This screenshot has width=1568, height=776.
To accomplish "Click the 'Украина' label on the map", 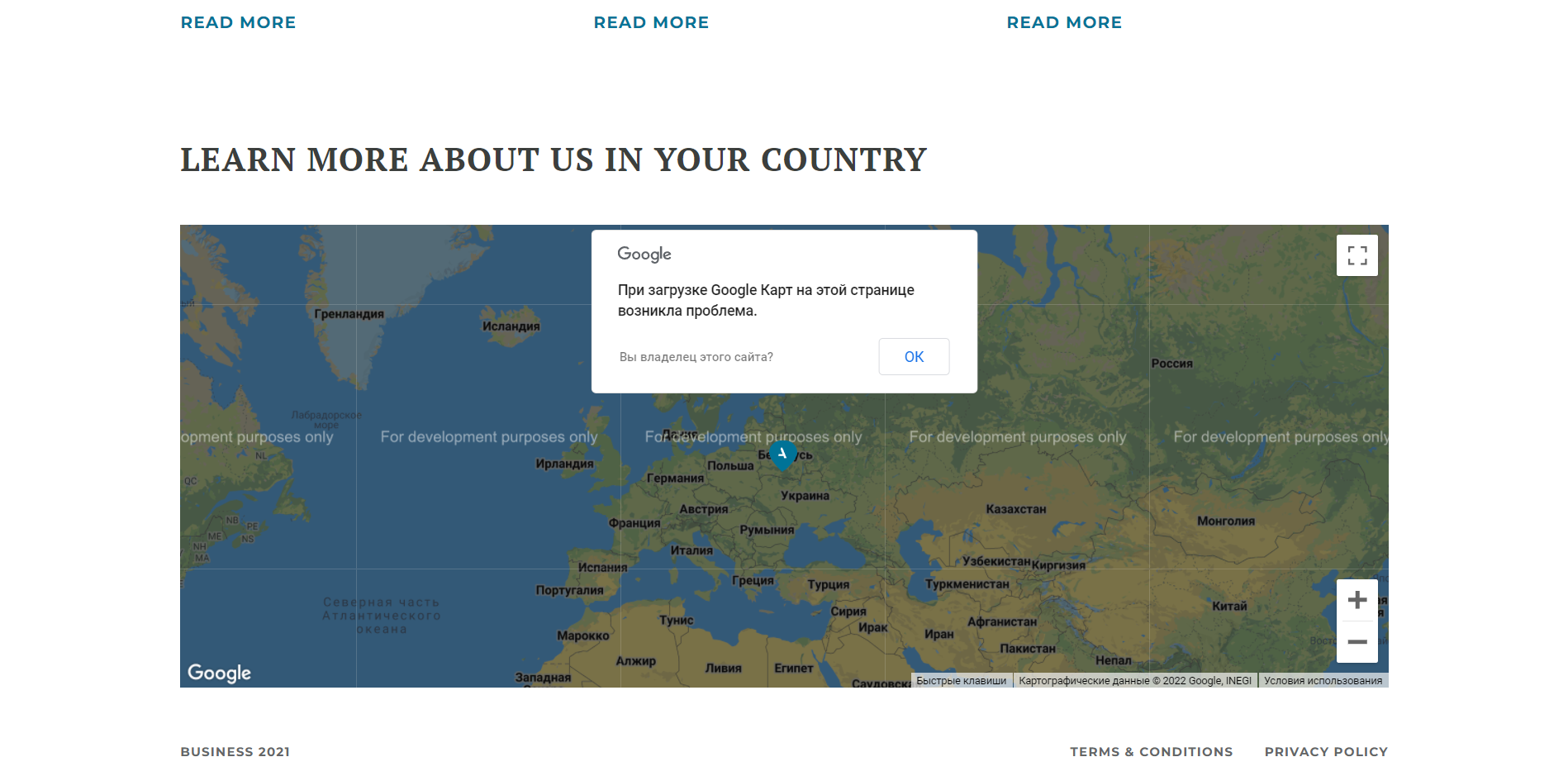I will pyautogui.click(x=805, y=496).
